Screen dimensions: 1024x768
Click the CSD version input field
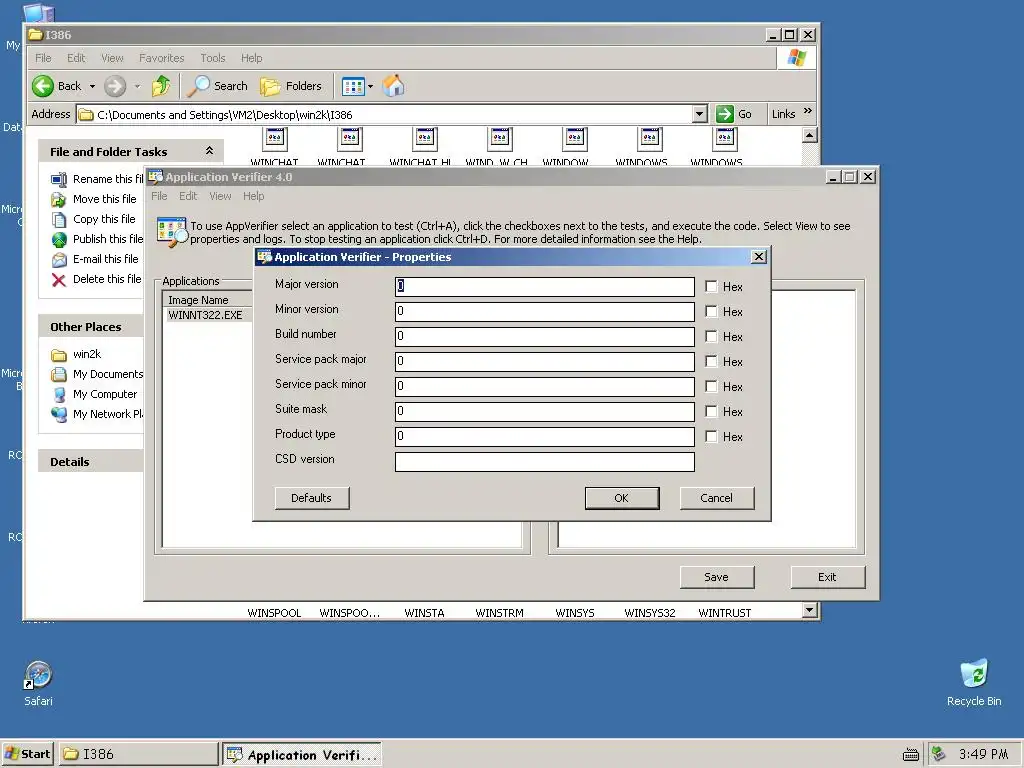coord(545,461)
